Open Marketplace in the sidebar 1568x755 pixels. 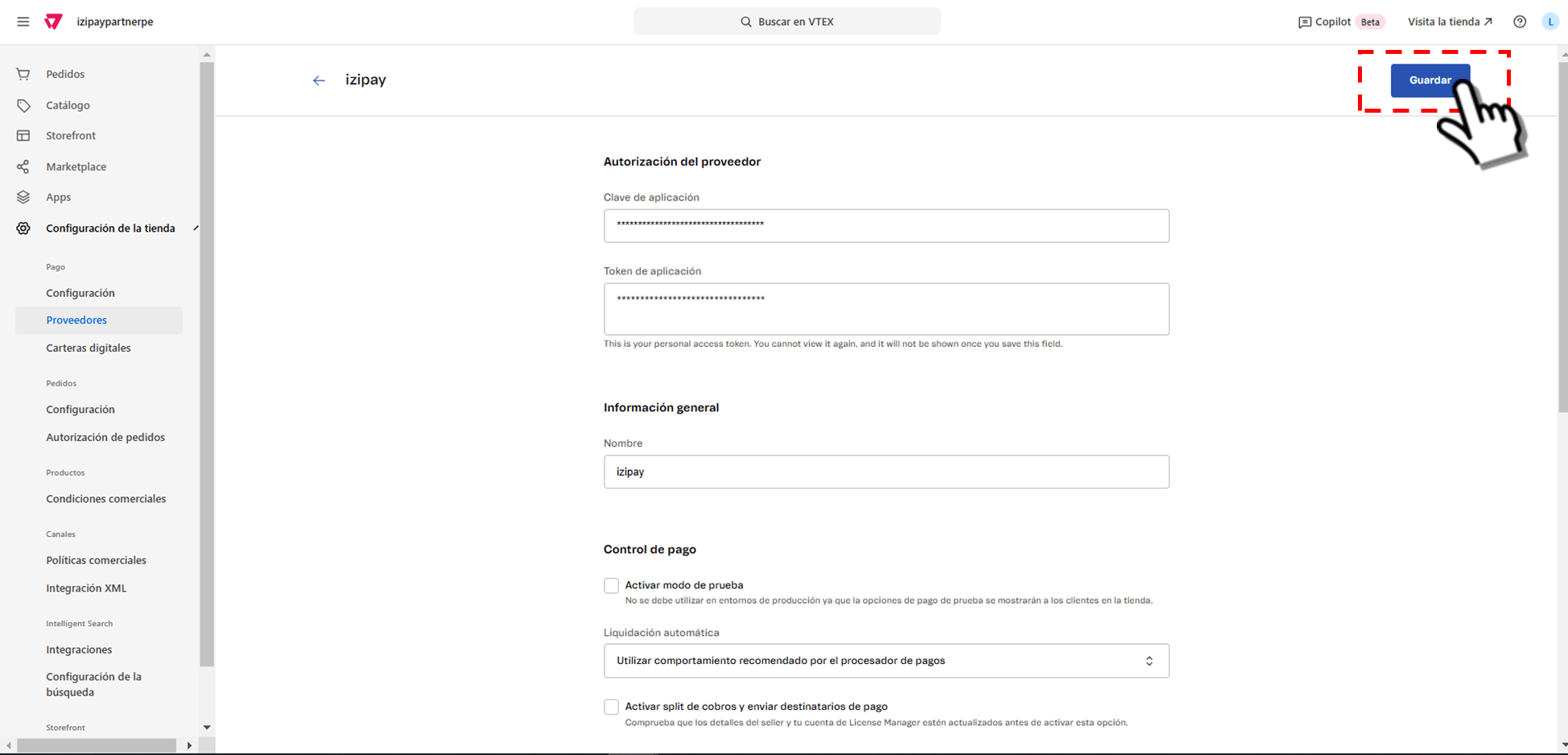click(76, 167)
